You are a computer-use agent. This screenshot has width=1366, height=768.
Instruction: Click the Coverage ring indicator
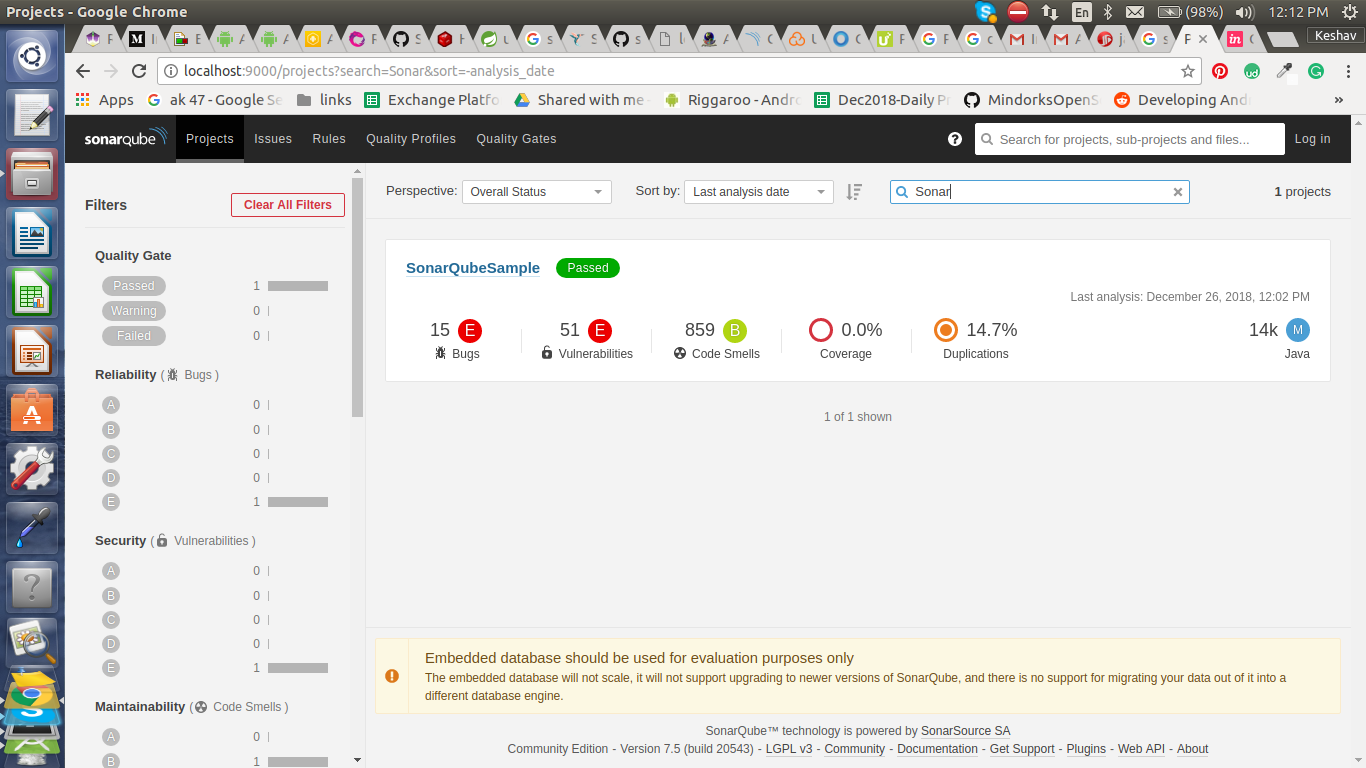click(821, 330)
